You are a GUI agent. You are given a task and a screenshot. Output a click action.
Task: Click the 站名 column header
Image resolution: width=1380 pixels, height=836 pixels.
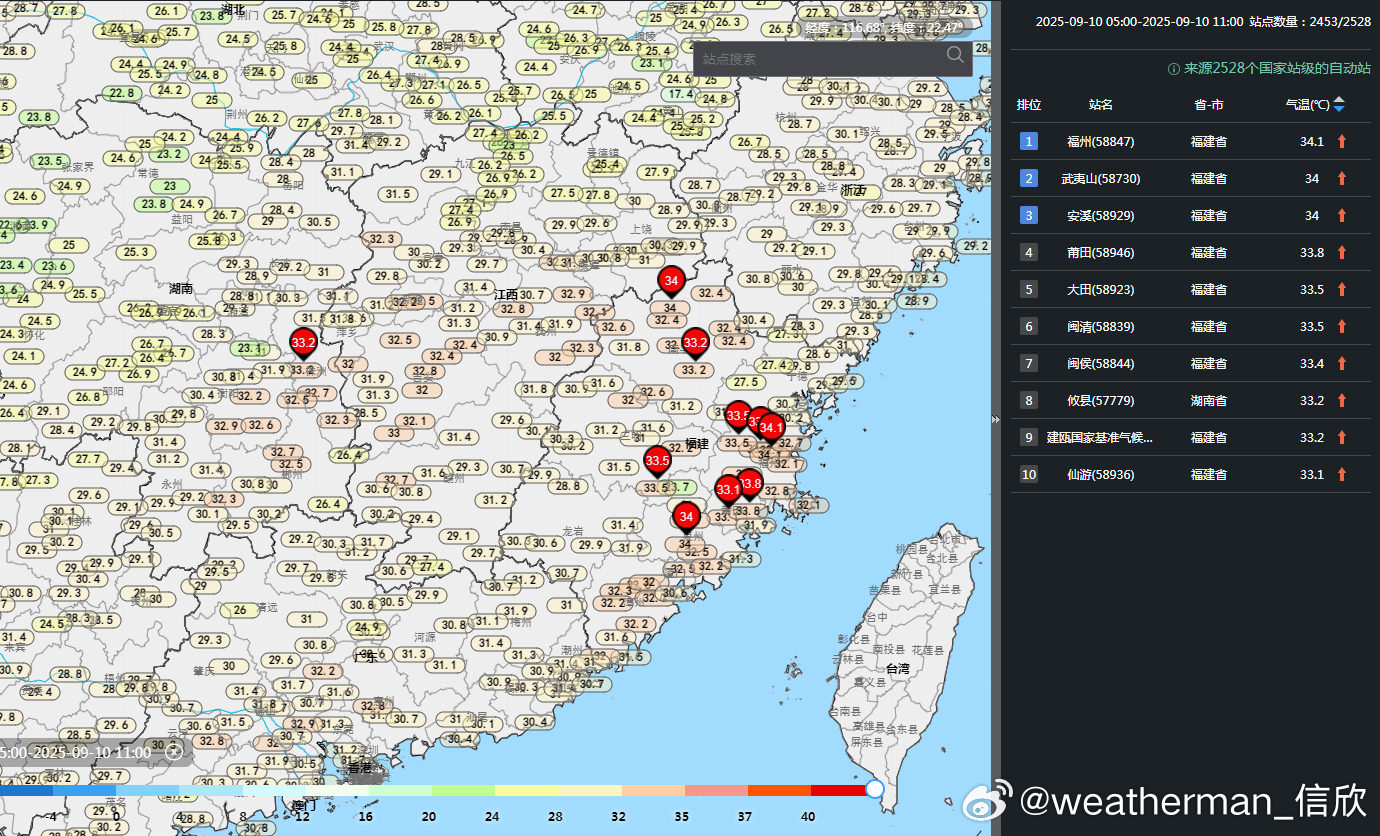tap(1101, 104)
